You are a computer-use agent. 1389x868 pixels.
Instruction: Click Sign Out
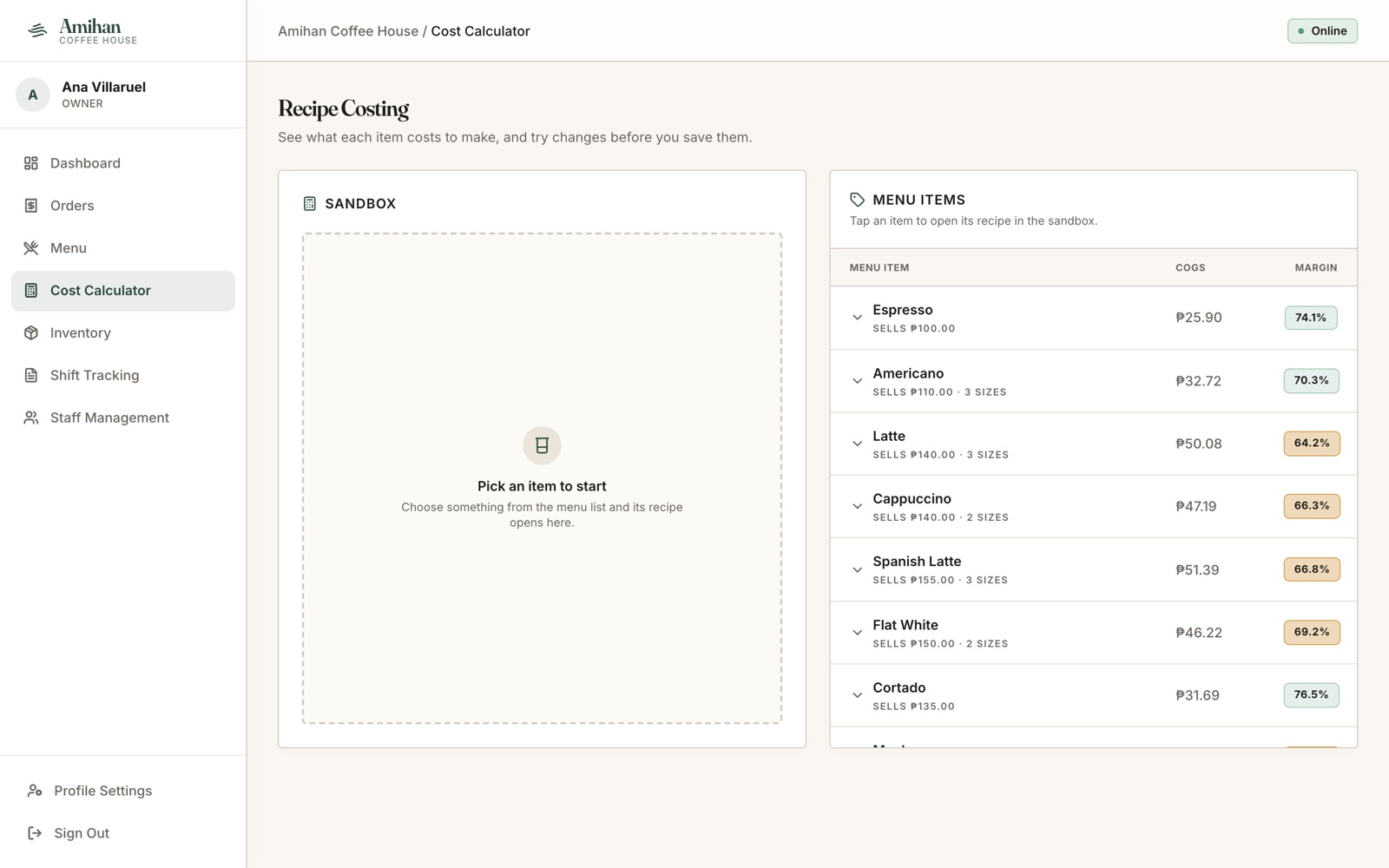point(123,833)
